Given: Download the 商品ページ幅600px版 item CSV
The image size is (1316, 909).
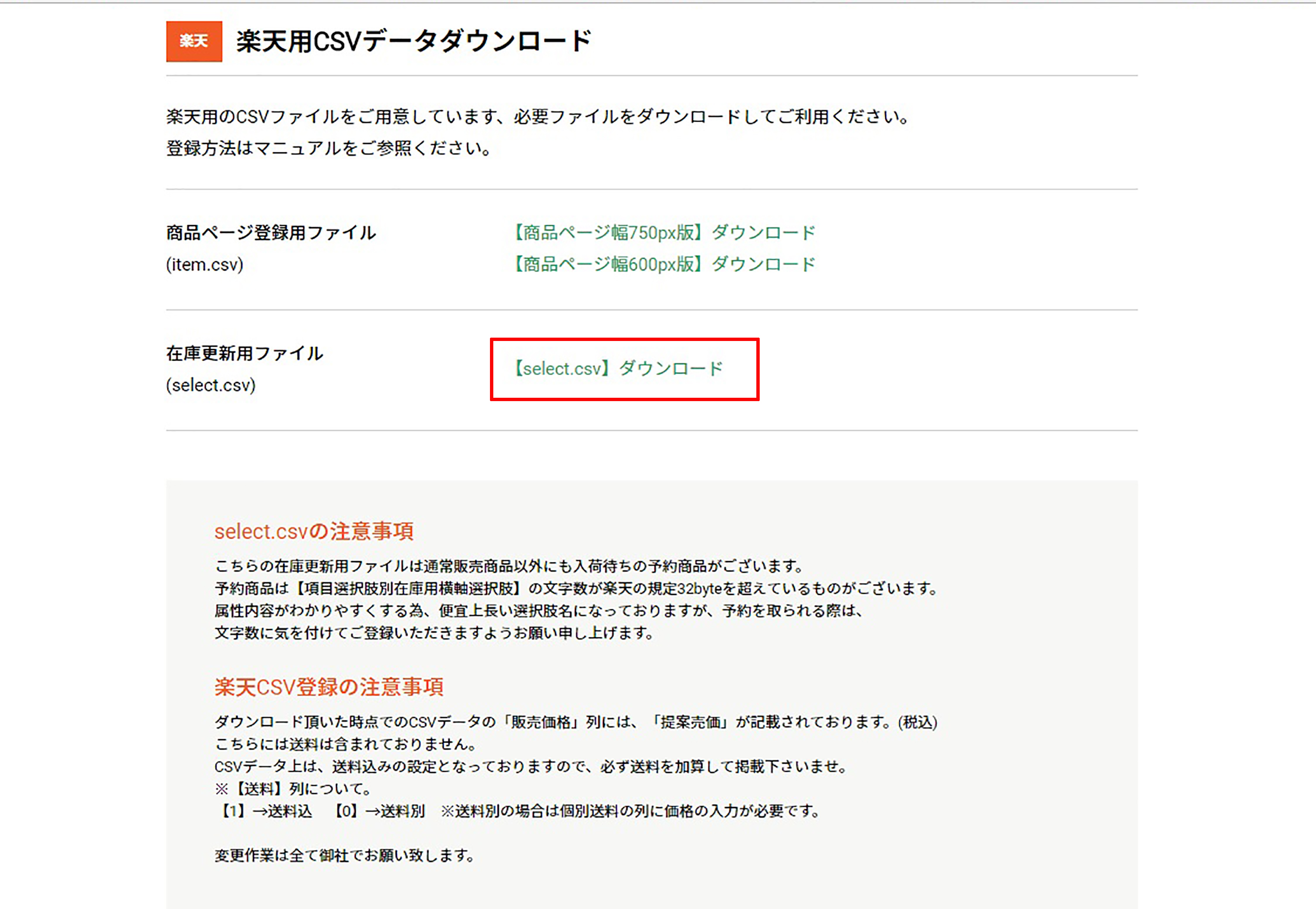Looking at the screenshot, I should [x=664, y=264].
